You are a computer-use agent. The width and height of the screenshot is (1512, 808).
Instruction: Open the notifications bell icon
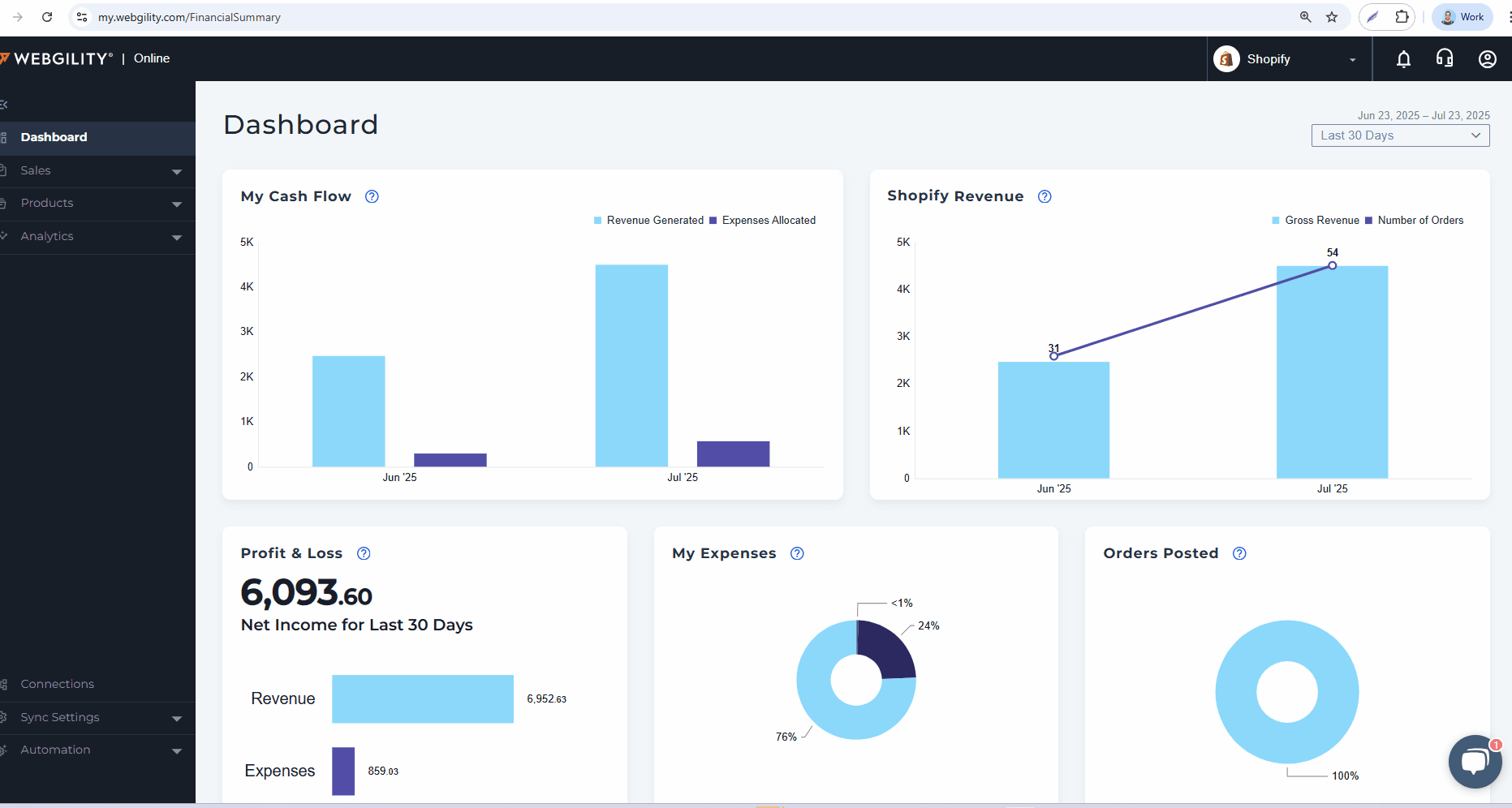tap(1403, 59)
